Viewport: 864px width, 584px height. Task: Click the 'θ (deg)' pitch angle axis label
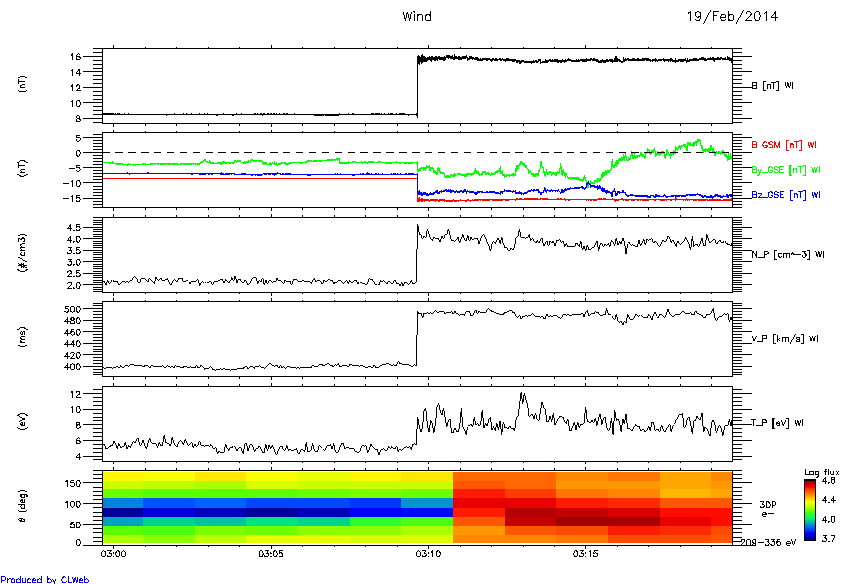(x=23, y=506)
